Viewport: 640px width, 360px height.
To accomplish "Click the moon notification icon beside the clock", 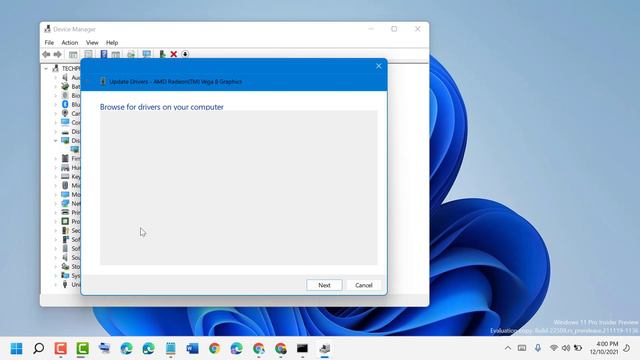I will (627, 348).
